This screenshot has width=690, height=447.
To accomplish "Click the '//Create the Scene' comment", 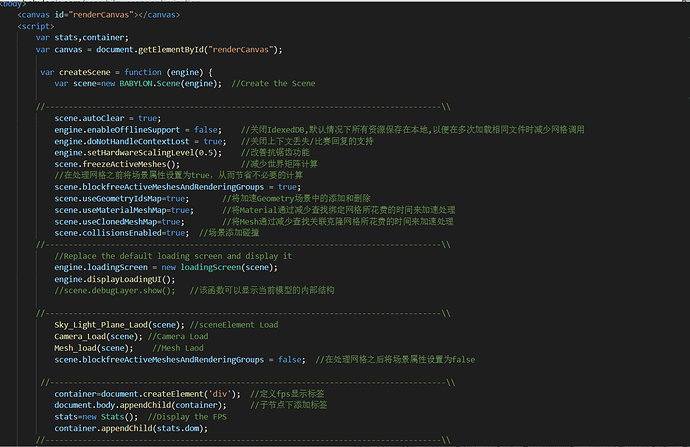I will 273,84.
